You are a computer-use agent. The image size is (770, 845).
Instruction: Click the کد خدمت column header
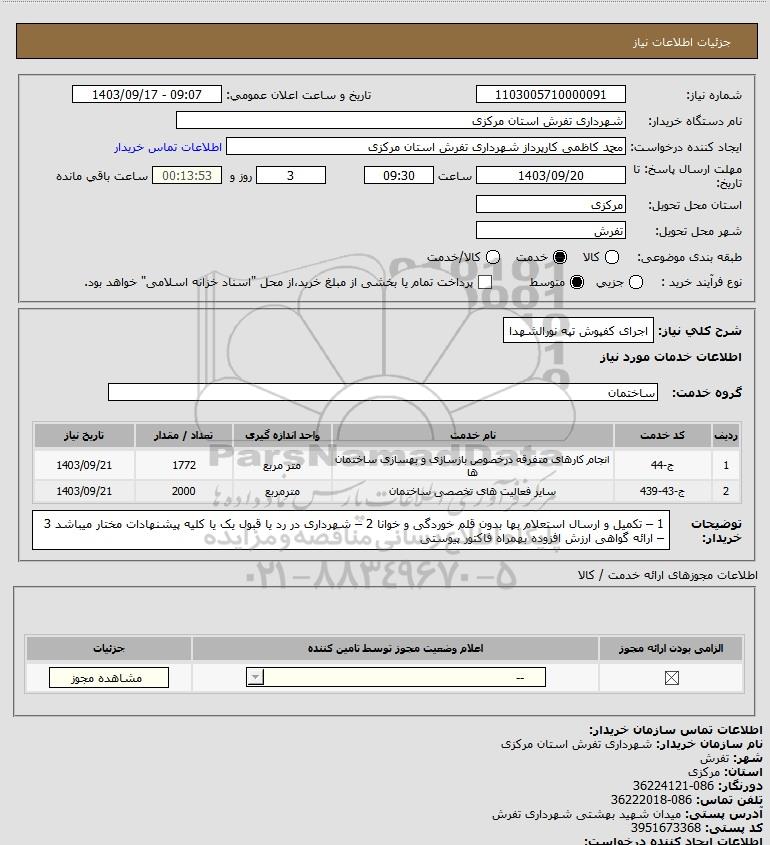point(662,435)
